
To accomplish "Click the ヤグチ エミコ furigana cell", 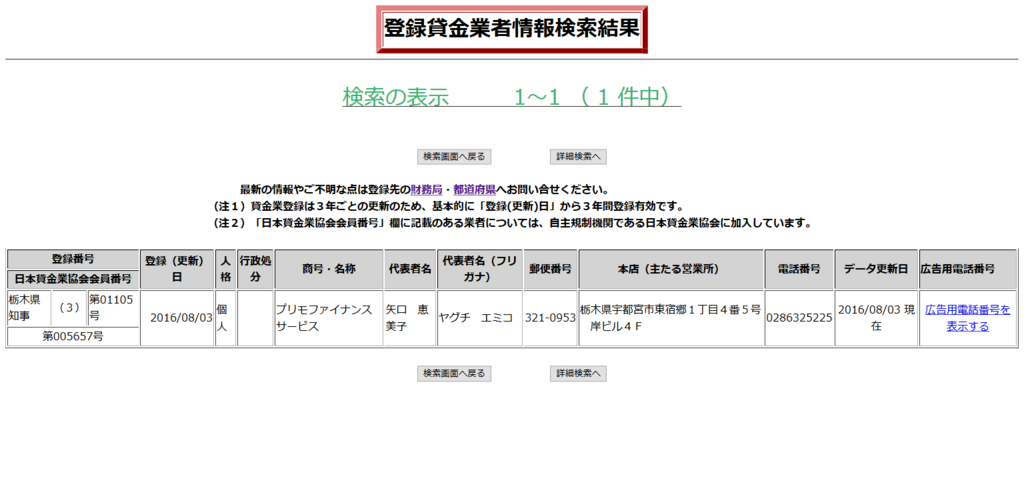I will click(x=479, y=318).
